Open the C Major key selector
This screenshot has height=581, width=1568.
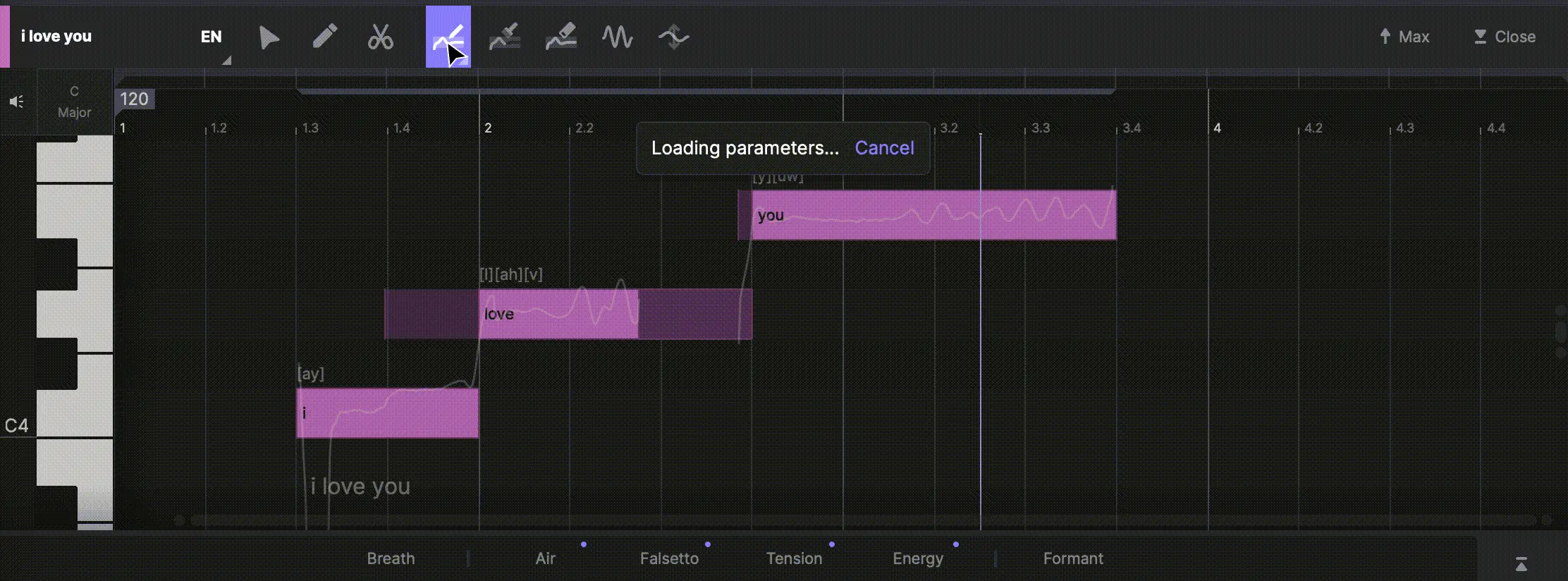click(74, 102)
